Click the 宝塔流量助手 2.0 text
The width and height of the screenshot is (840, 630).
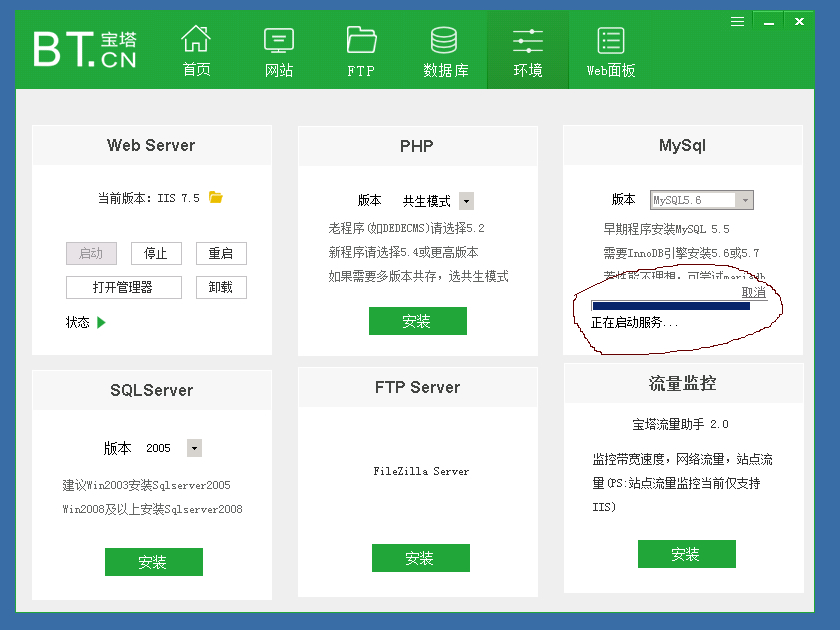(x=680, y=424)
